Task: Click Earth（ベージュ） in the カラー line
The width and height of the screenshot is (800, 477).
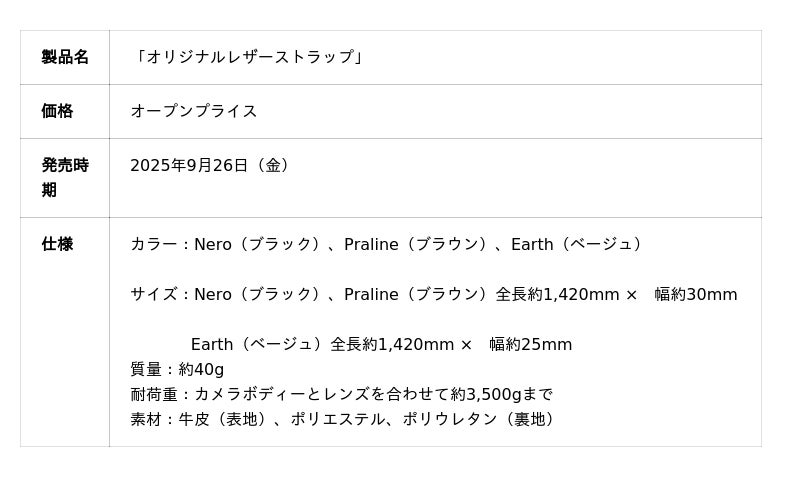Action: pyautogui.click(x=579, y=244)
